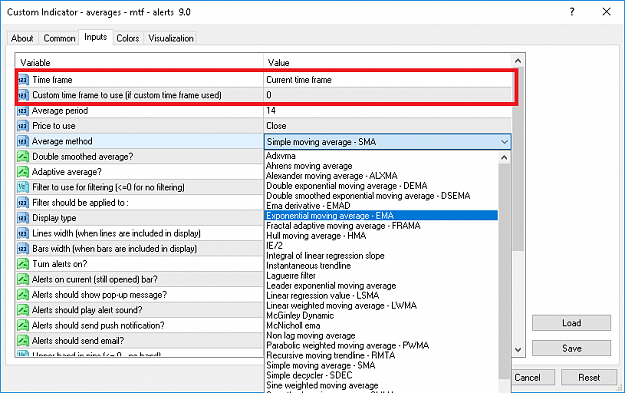Pick Hull moving average - HMA
625x393 pixels.
tap(316, 236)
